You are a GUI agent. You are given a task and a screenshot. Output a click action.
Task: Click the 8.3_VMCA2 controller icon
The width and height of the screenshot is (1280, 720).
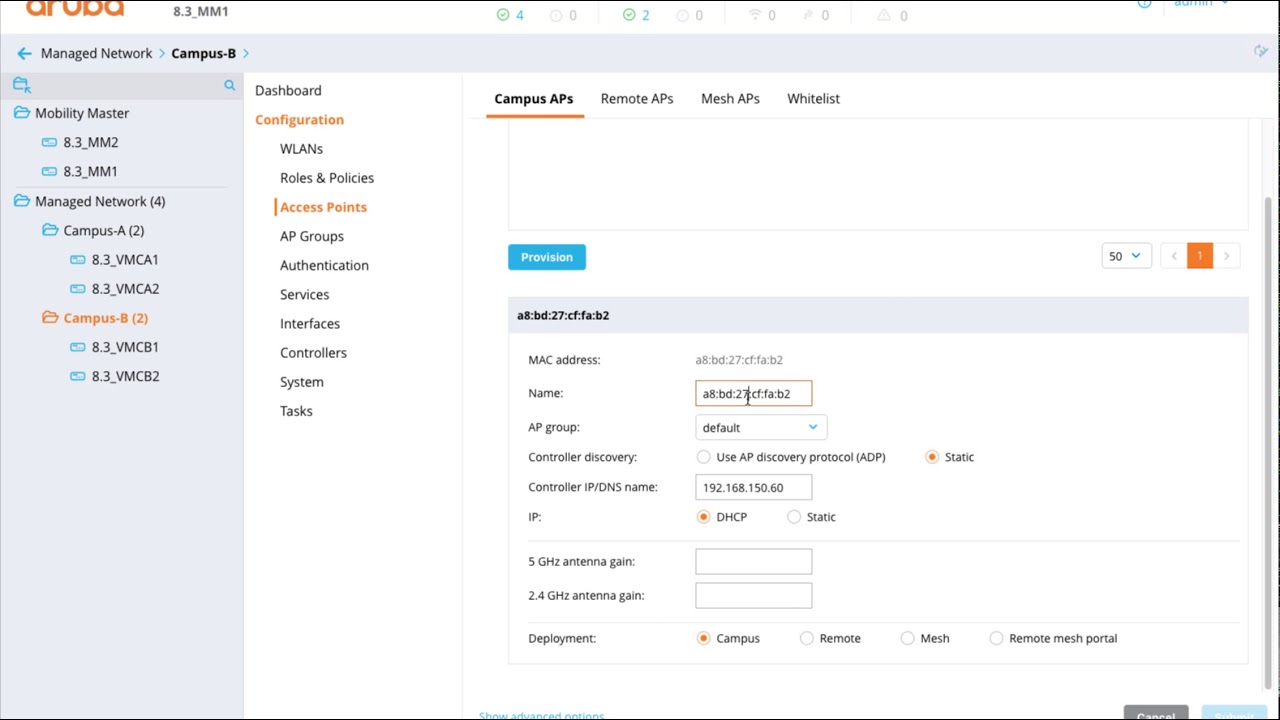(78, 288)
